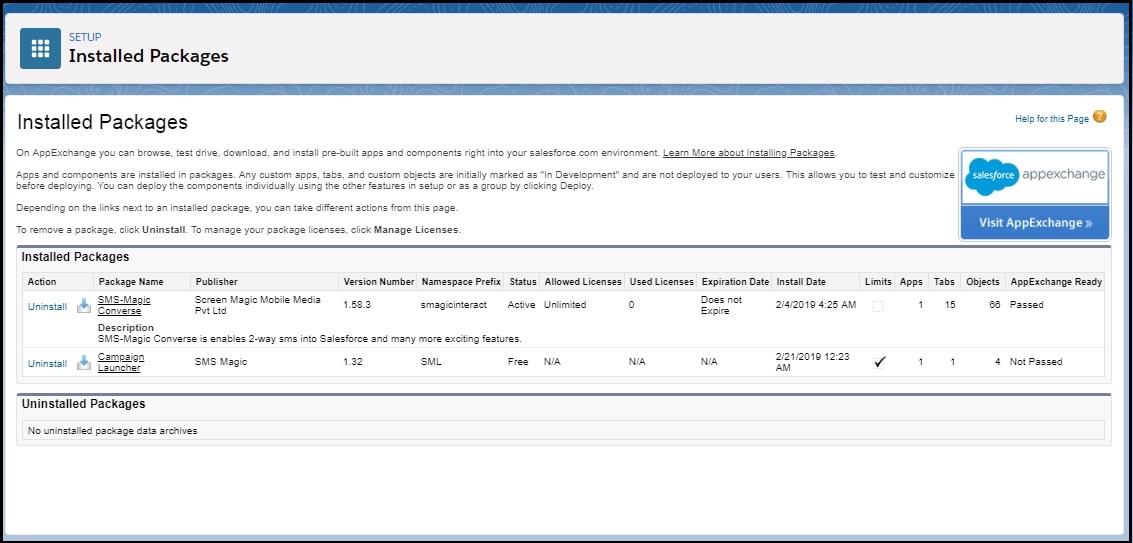Click the Apps column header
The width and height of the screenshot is (1133, 543).
911,282
